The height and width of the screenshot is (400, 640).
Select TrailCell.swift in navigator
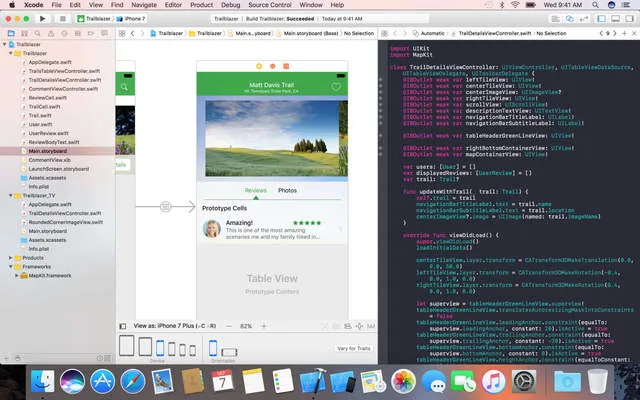(x=44, y=107)
